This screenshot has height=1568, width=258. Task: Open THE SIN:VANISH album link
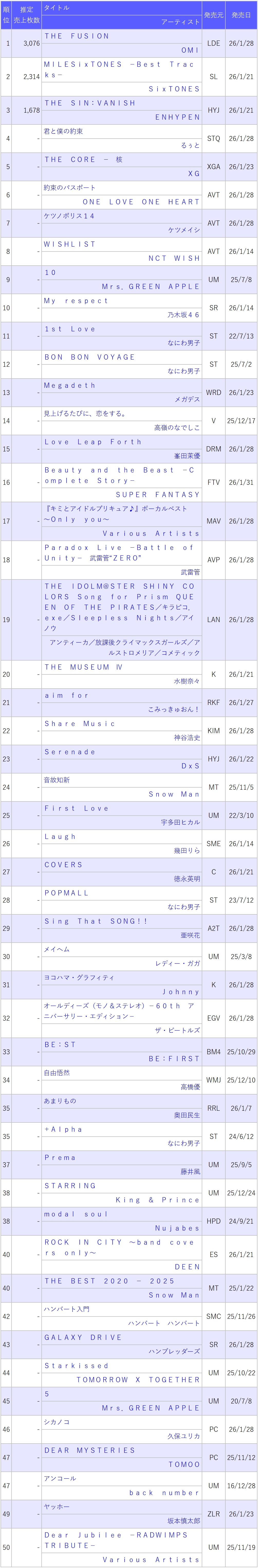90,103
